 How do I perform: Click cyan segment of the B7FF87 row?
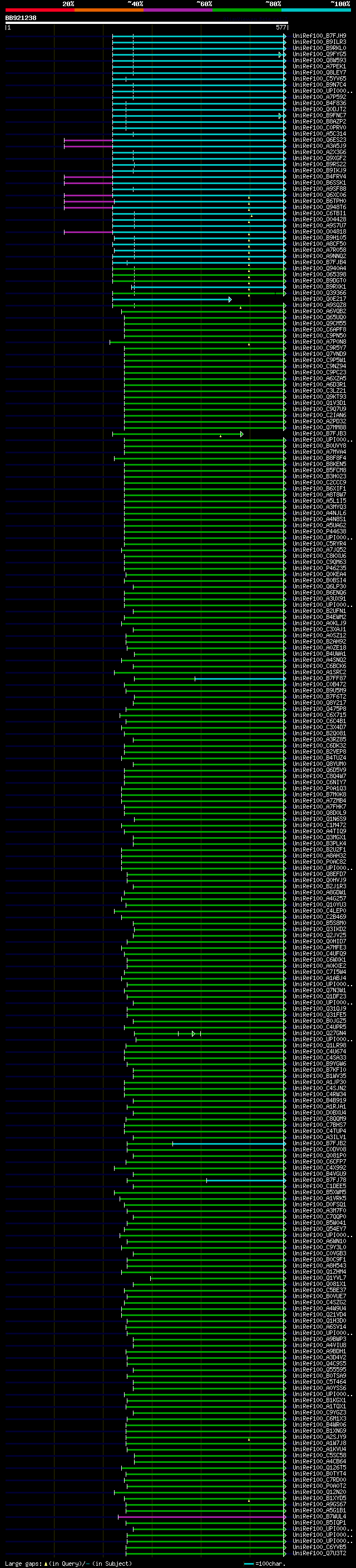(240, 678)
